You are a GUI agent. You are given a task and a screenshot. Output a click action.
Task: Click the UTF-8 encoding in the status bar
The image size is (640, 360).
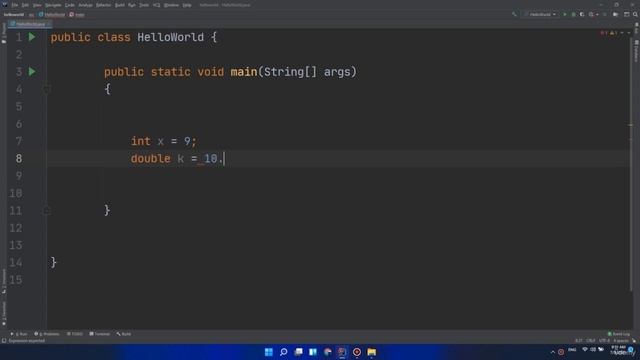604,340
